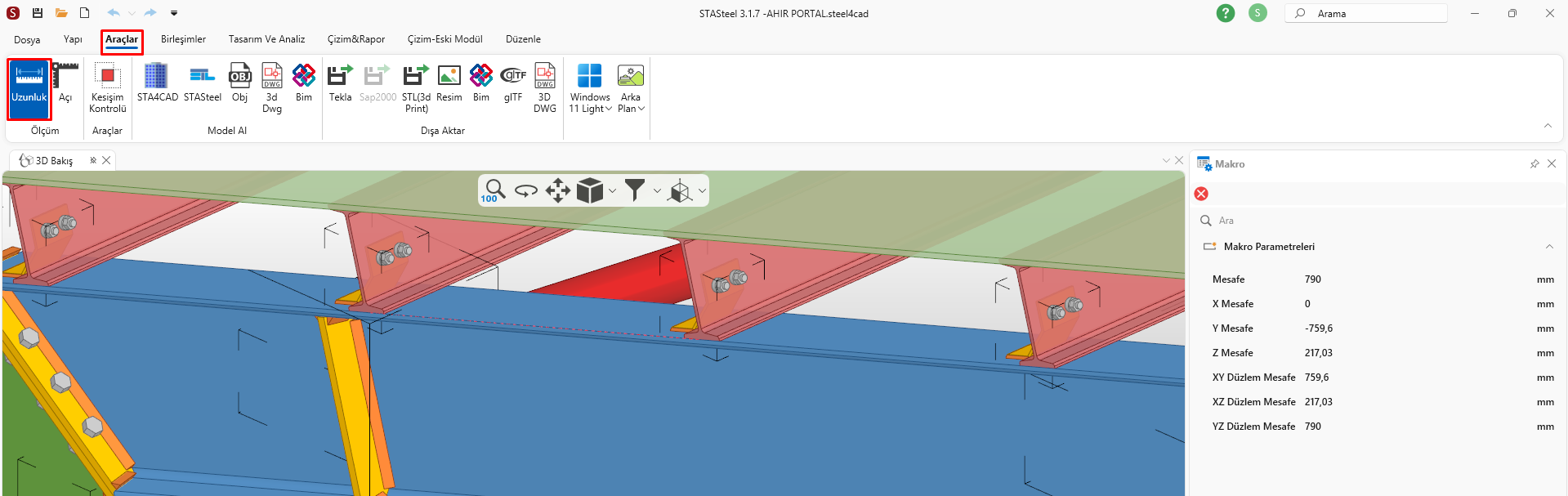Expand the view cube options dropdown

click(x=612, y=191)
